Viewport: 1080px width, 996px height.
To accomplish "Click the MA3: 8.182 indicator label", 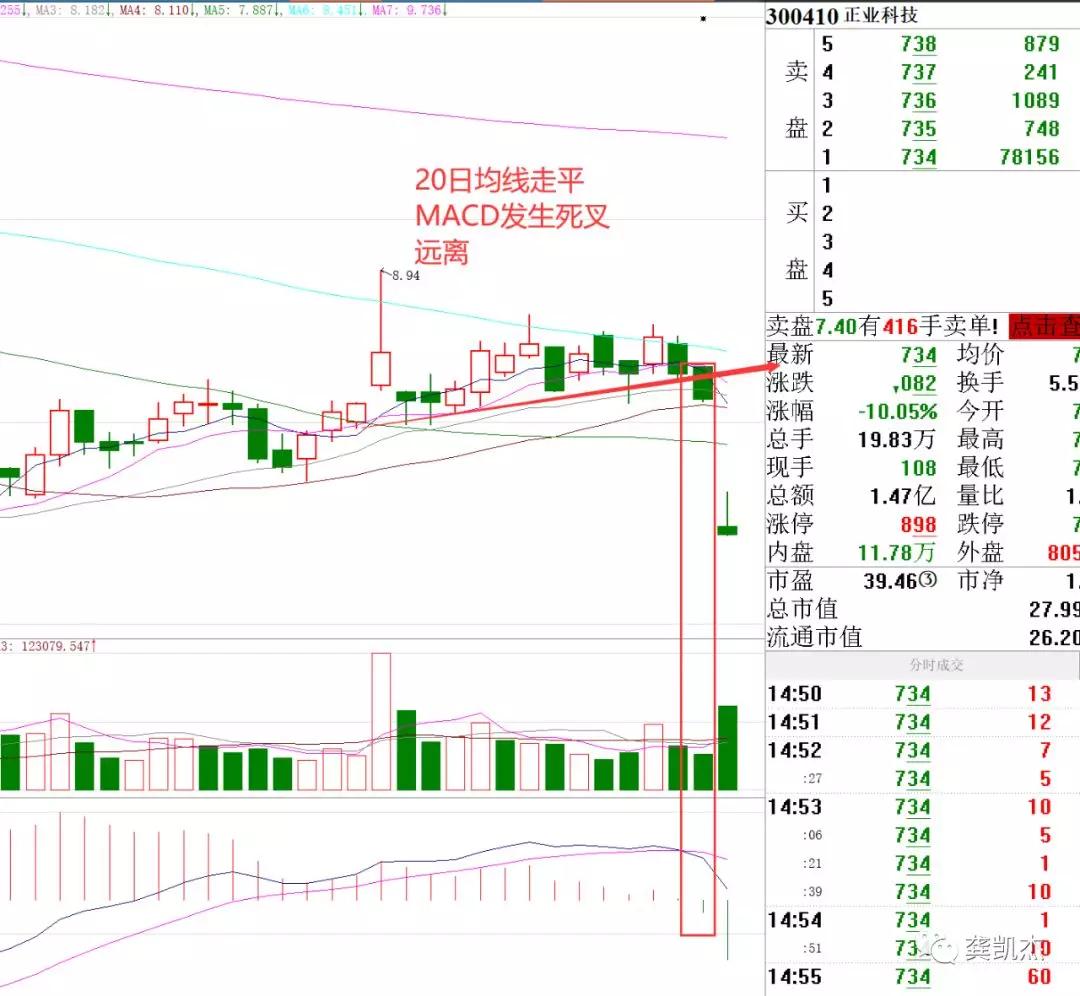I will tap(73, 10).
